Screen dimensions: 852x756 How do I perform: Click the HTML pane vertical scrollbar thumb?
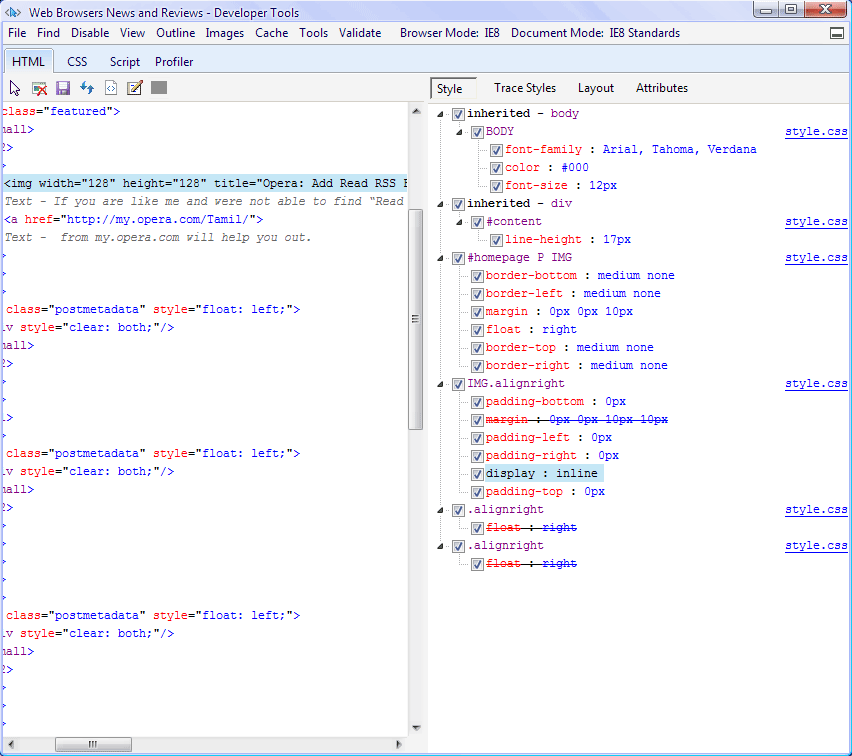click(x=416, y=320)
